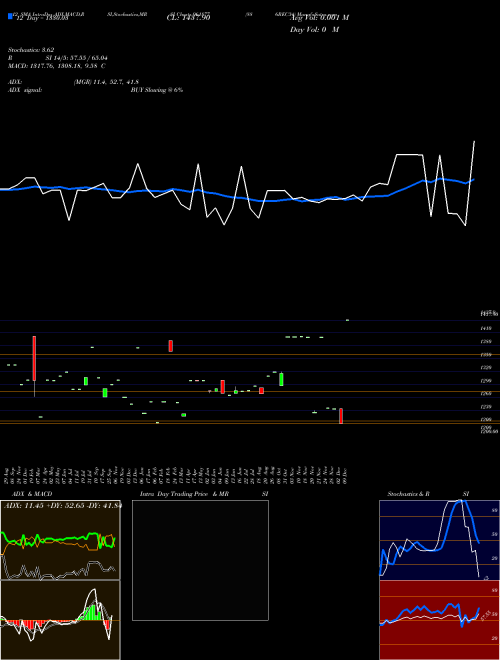Open the ADX indicator chart with green and orange lines
The height and width of the screenshot is (660, 500).
60,540
